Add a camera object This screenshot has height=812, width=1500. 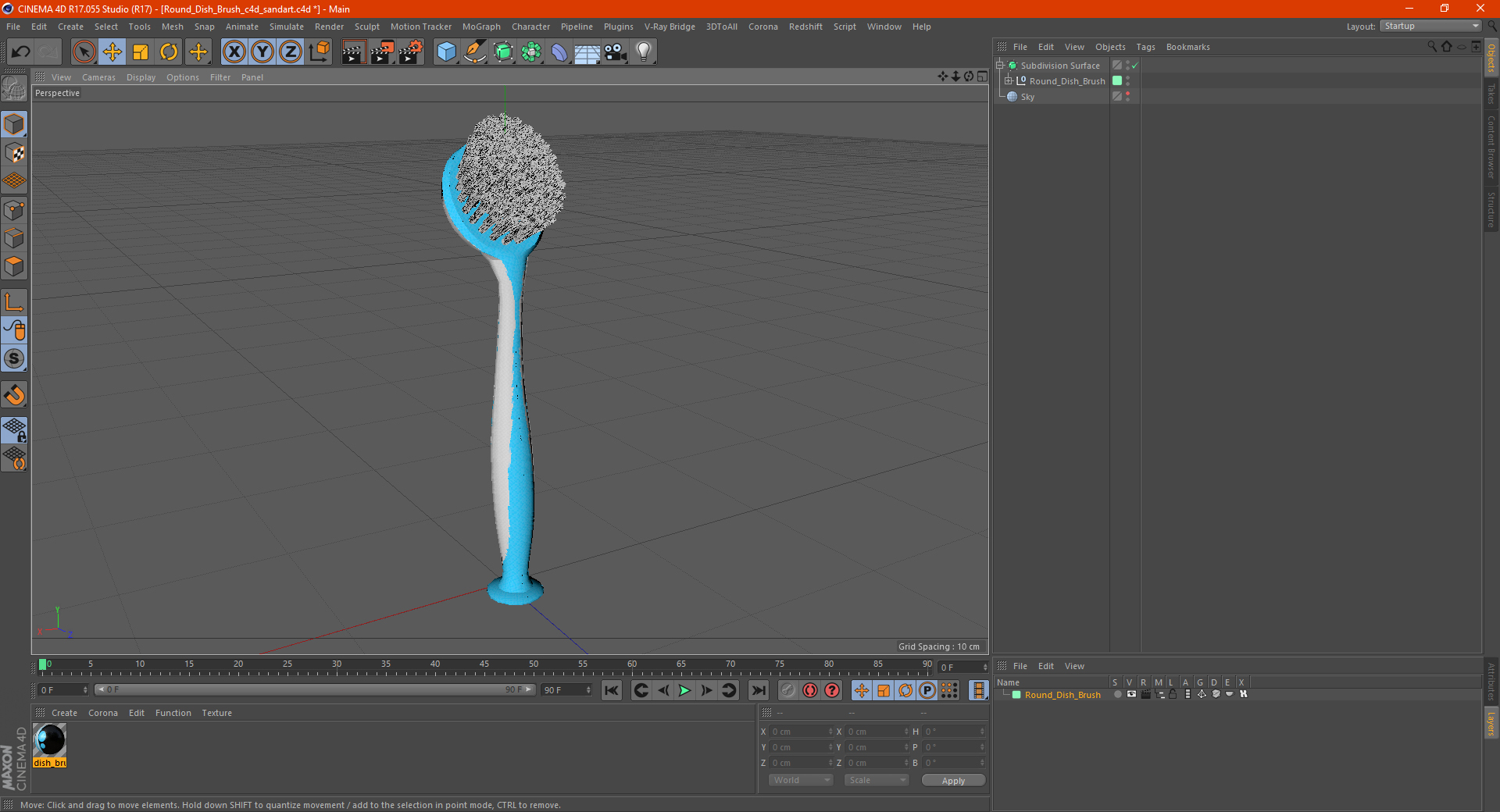(616, 52)
